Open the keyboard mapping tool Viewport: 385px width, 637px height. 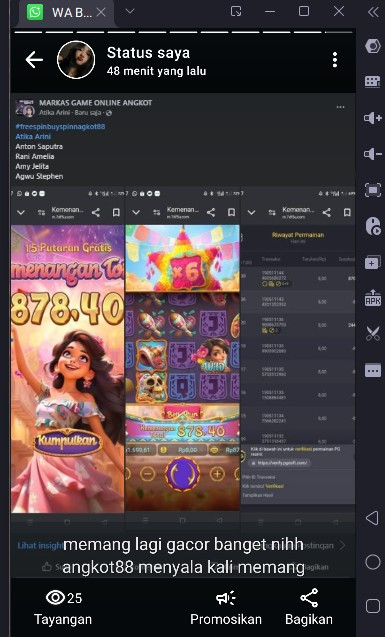coord(372,82)
